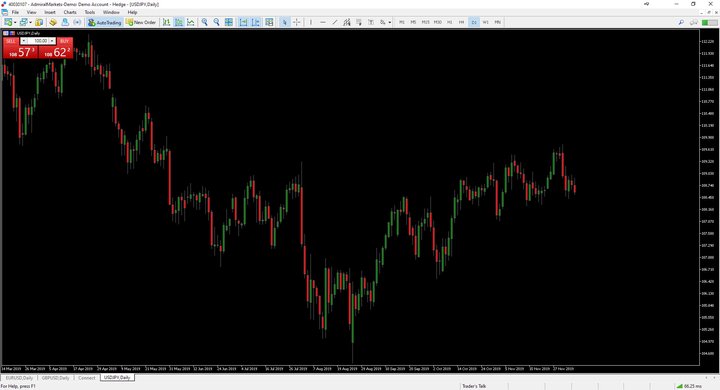Expand the new chart dropdown arrow

point(15,22)
